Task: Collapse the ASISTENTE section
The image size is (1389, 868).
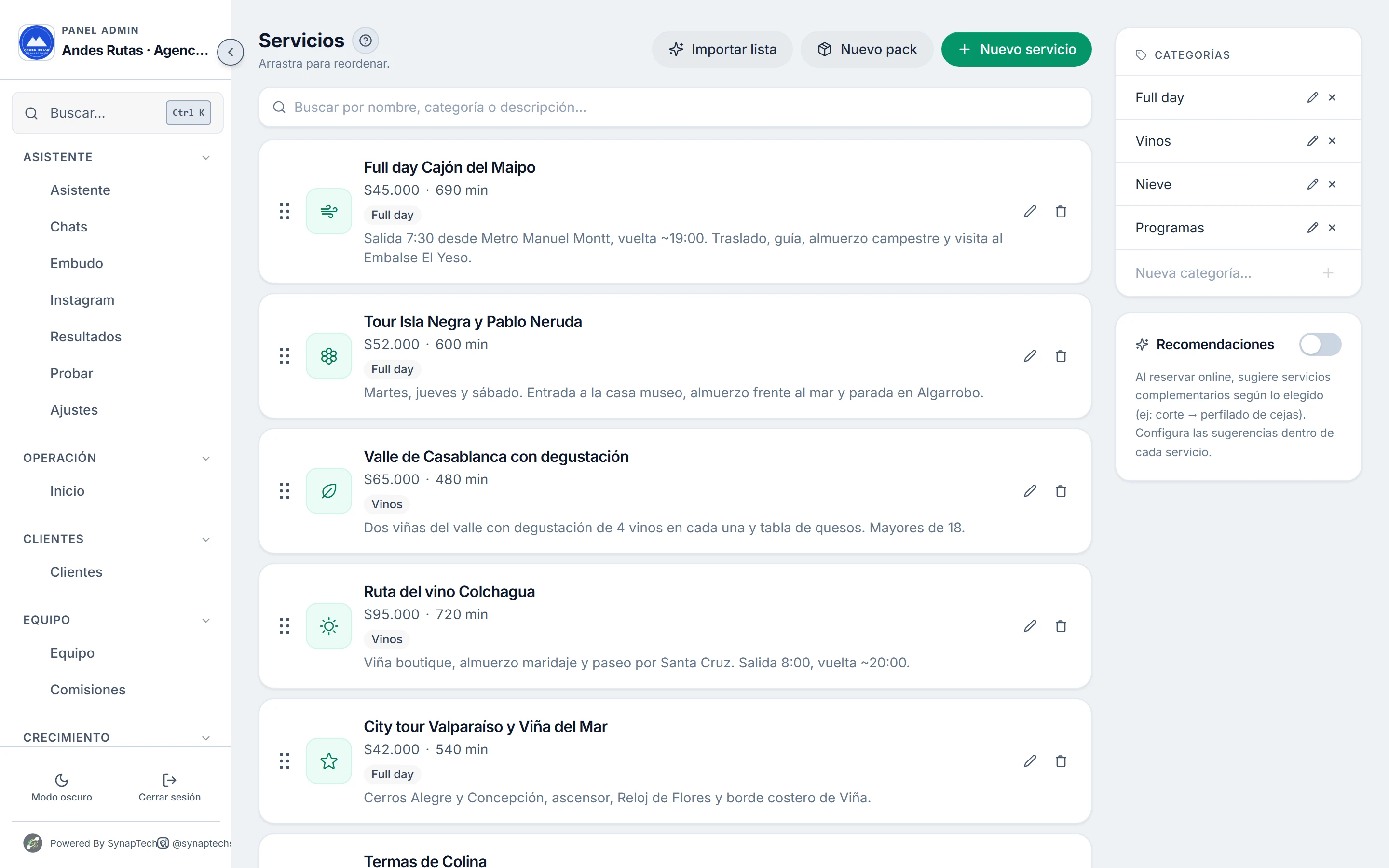Action: [206, 157]
